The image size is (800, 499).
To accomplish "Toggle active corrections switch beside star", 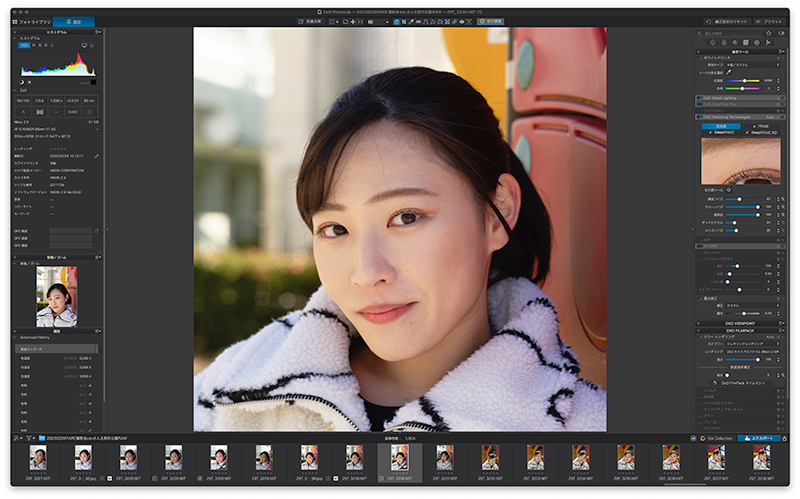I will 781,33.
